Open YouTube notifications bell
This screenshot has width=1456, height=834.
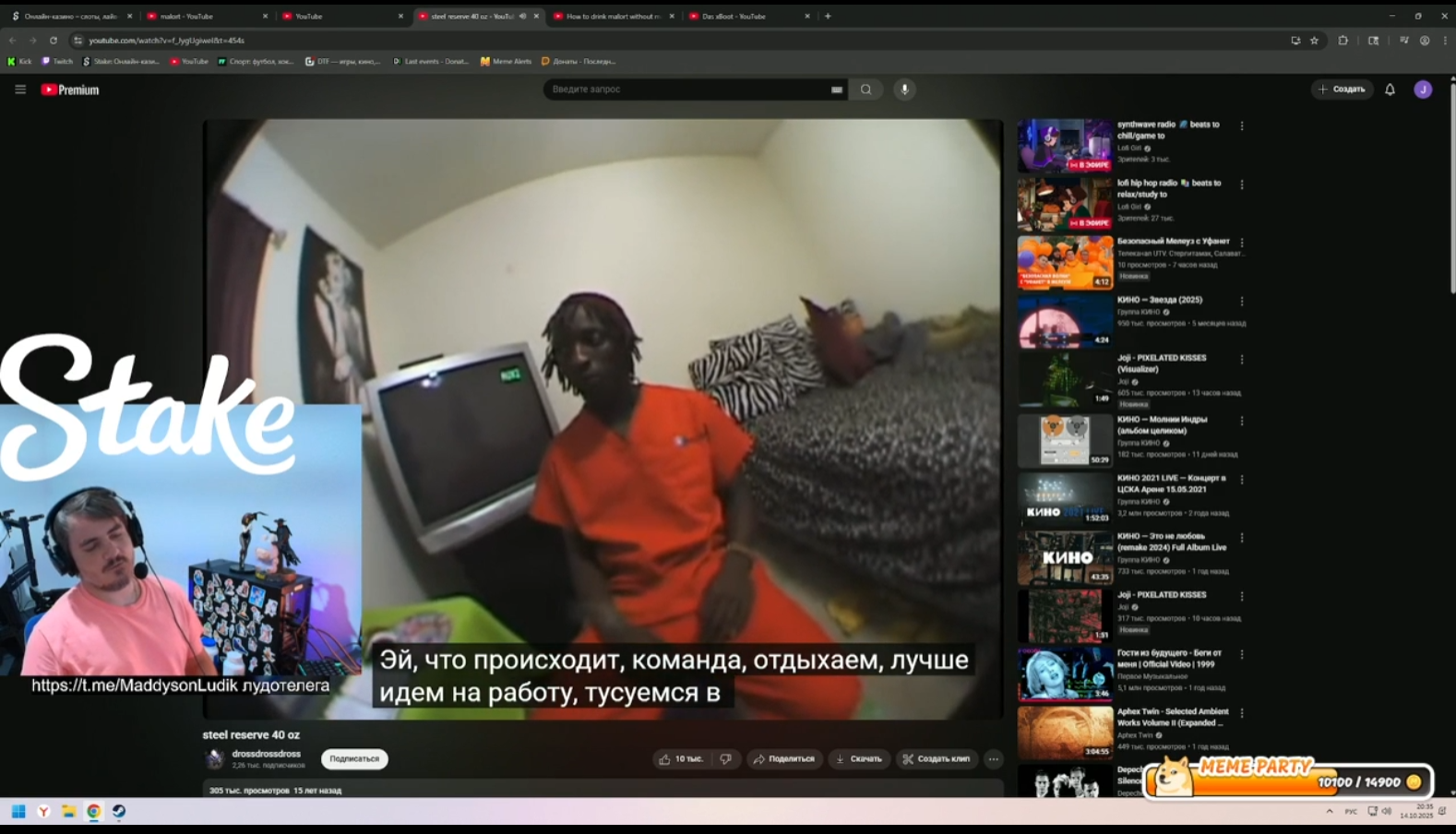pos(1390,89)
